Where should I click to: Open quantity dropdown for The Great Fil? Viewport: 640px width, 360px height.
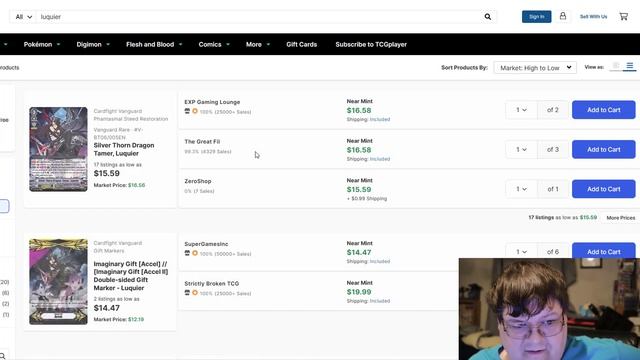(x=521, y=149)
